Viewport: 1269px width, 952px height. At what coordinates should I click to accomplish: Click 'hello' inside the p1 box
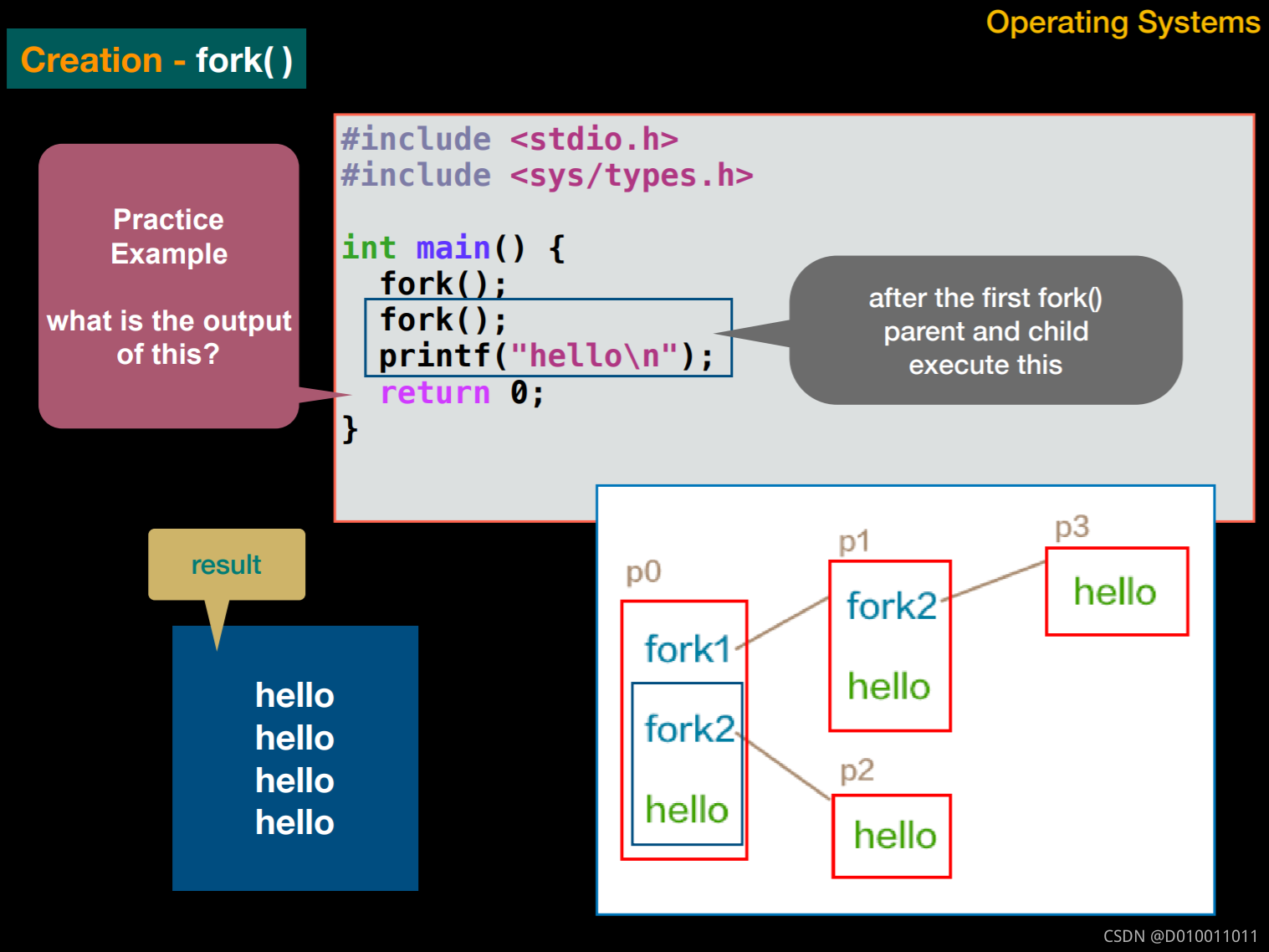[888, 686]
